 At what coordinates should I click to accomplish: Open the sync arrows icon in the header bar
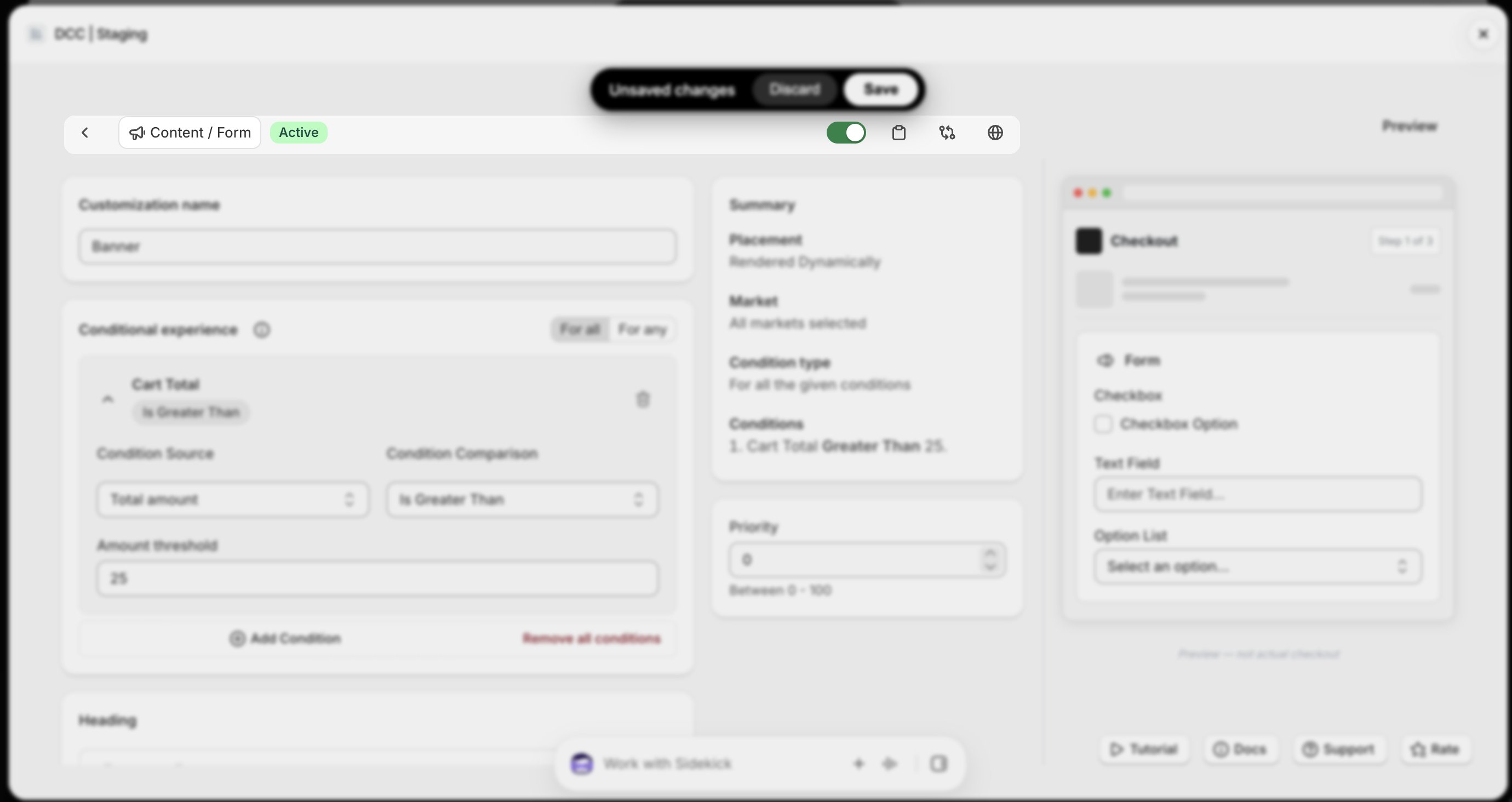coord(947,133)
